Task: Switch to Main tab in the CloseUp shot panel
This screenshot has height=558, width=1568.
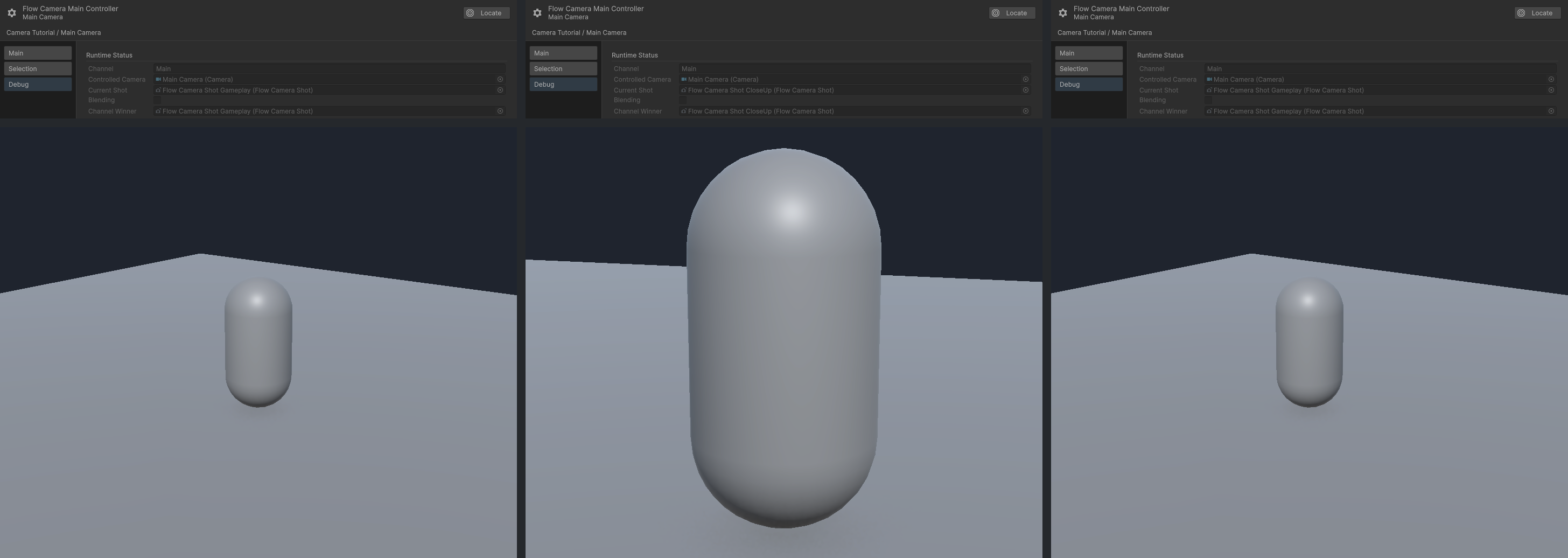Action: coord(563,53)
